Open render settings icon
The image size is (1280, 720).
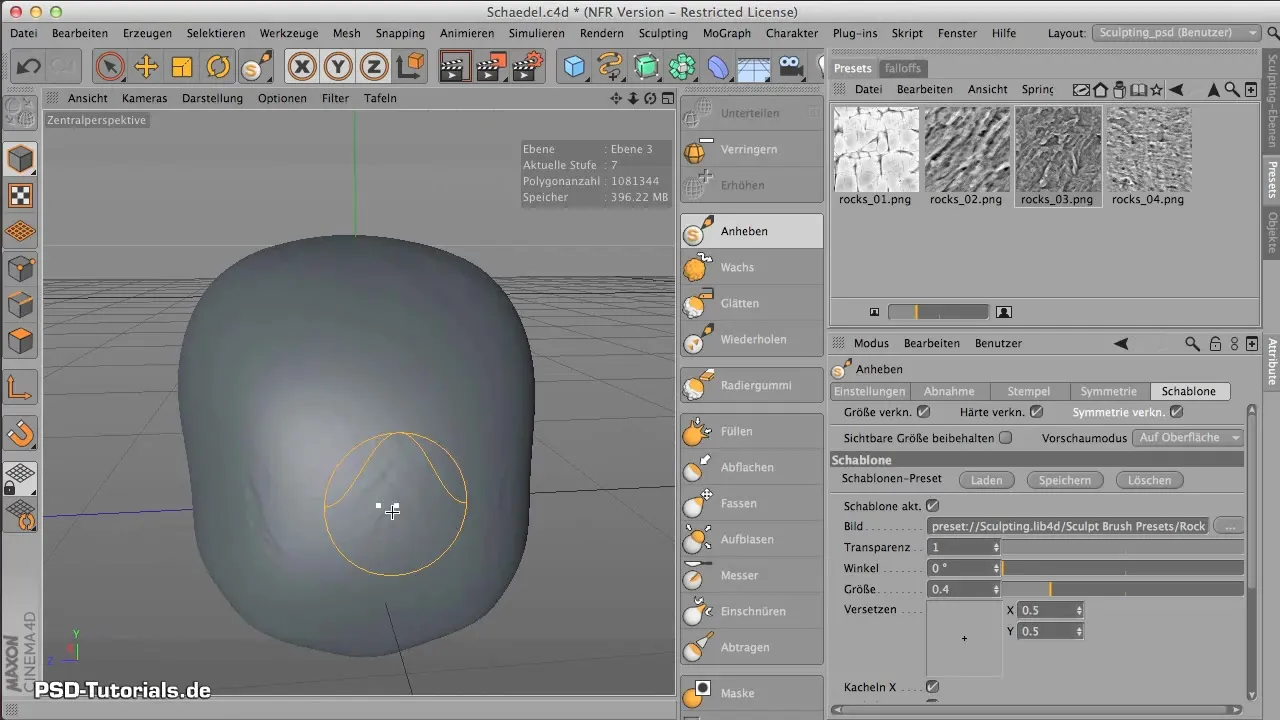click(527, 67)
